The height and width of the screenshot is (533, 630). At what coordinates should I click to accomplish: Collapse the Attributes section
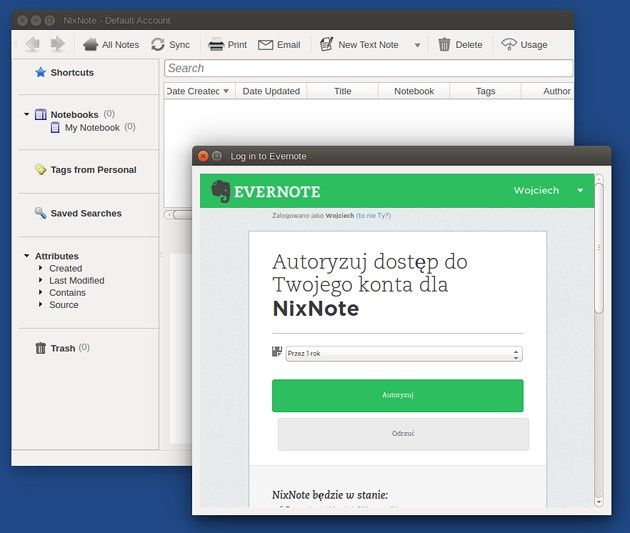pos(27,256)
